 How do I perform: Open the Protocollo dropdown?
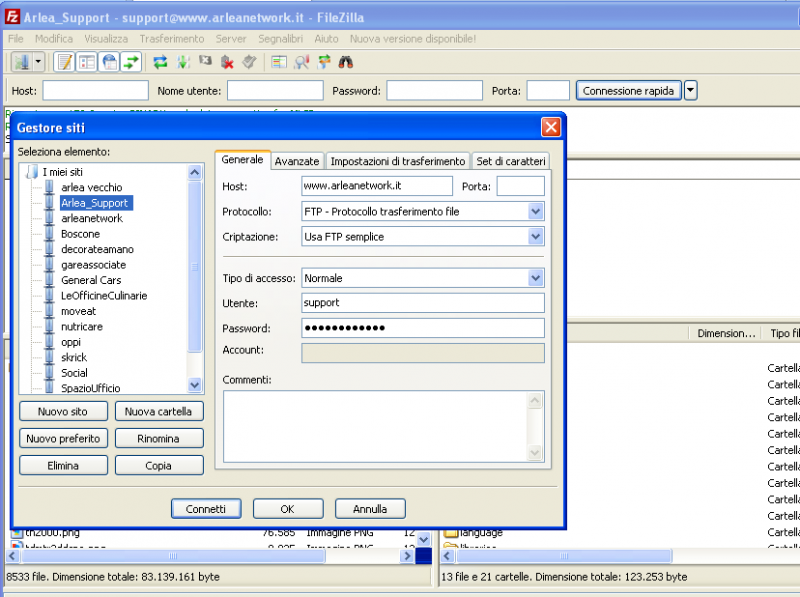tap(423, 211)
